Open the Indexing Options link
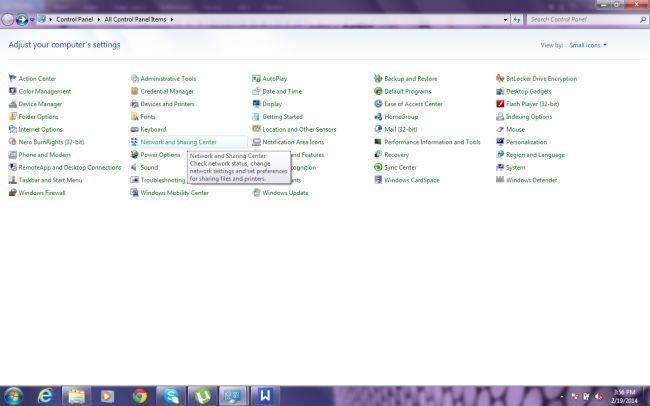This screenshot has height=406, width=650. coord(529,117)
